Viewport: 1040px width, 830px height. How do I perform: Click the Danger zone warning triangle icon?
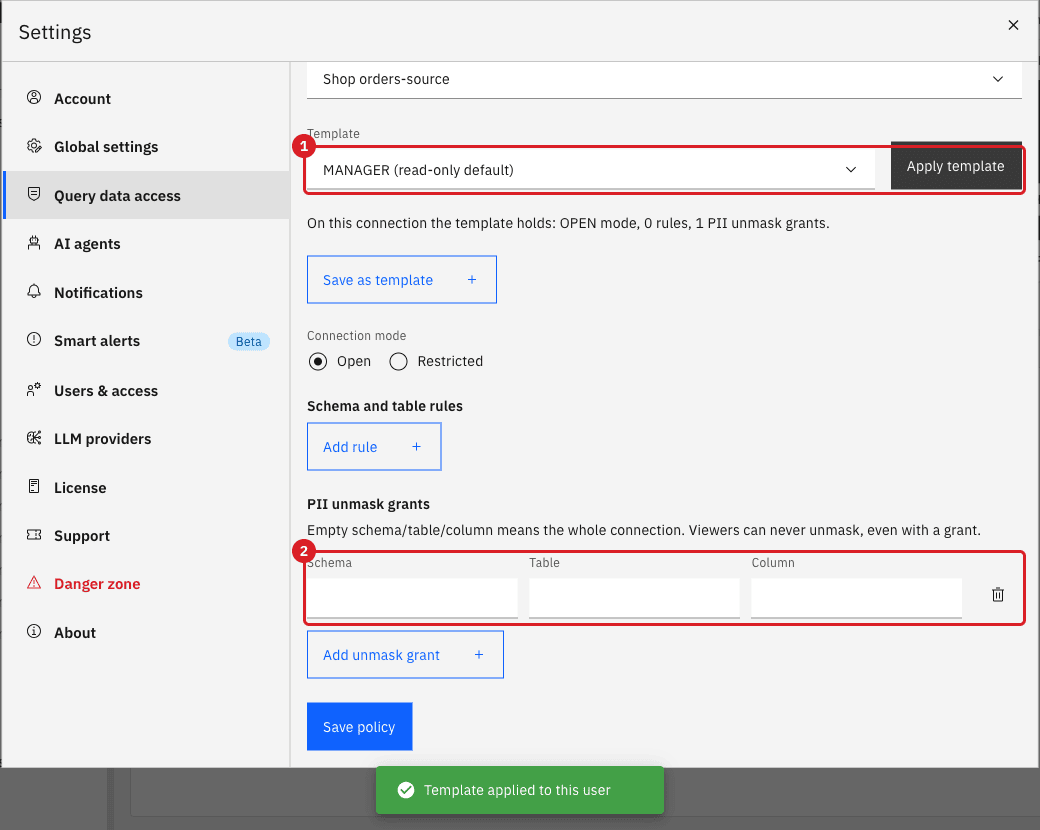(x=34, y=583)
